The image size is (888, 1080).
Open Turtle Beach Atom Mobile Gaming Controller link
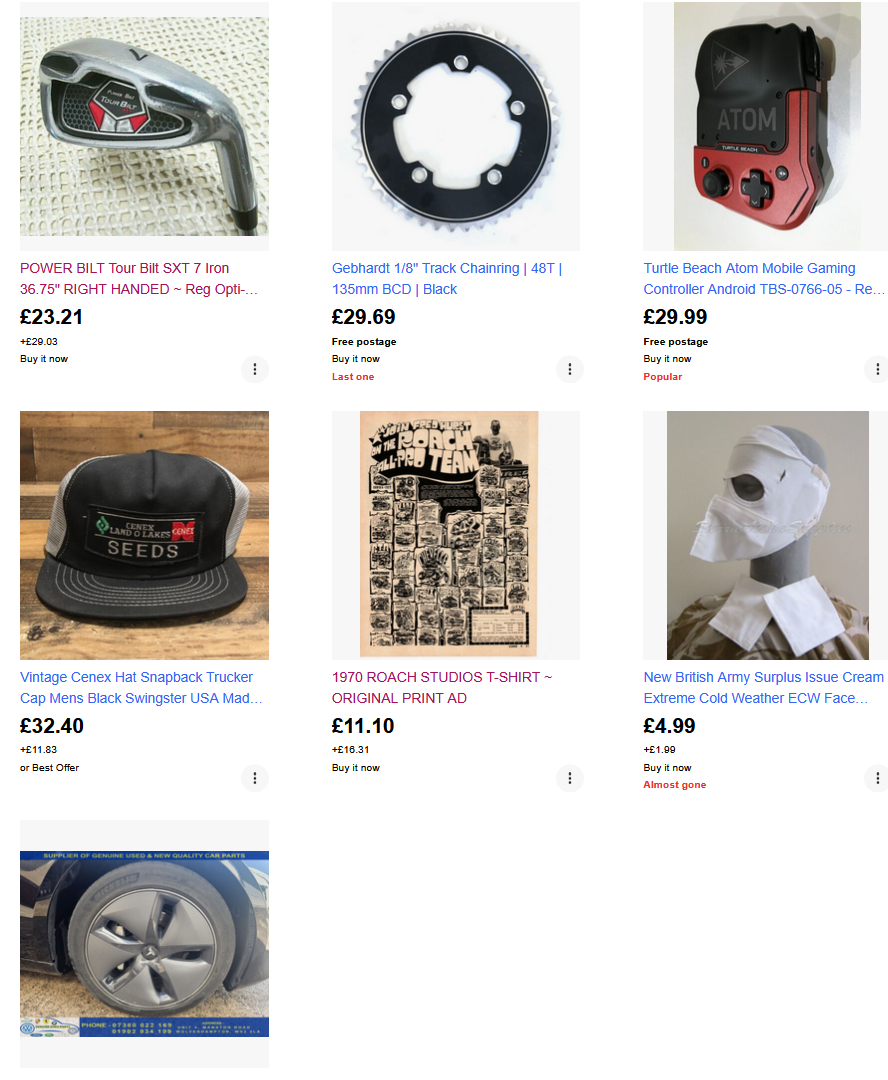point(764,279)
